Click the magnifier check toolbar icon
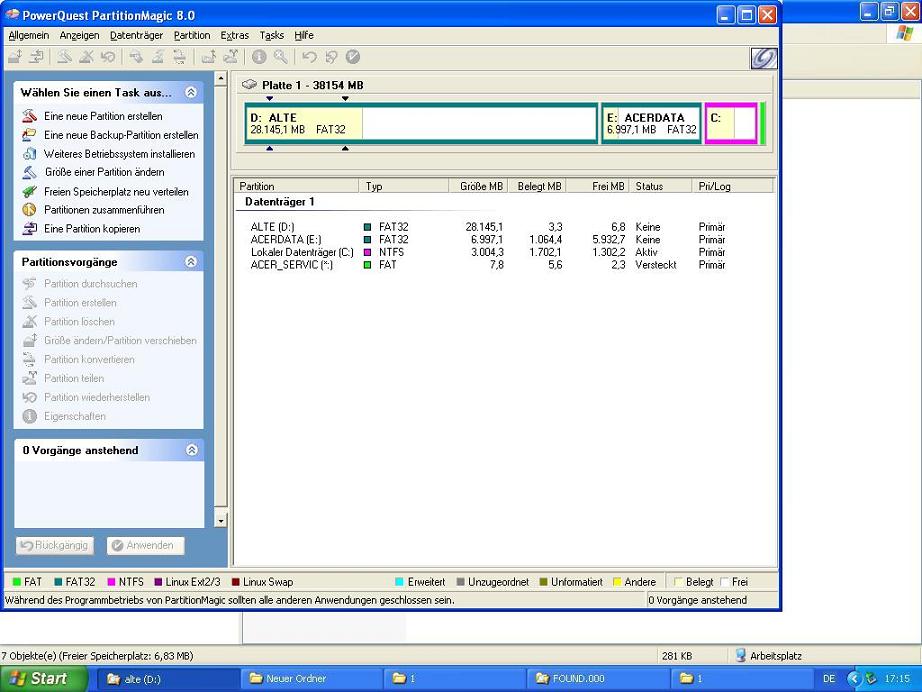922x692 pixels. point(281,57)
